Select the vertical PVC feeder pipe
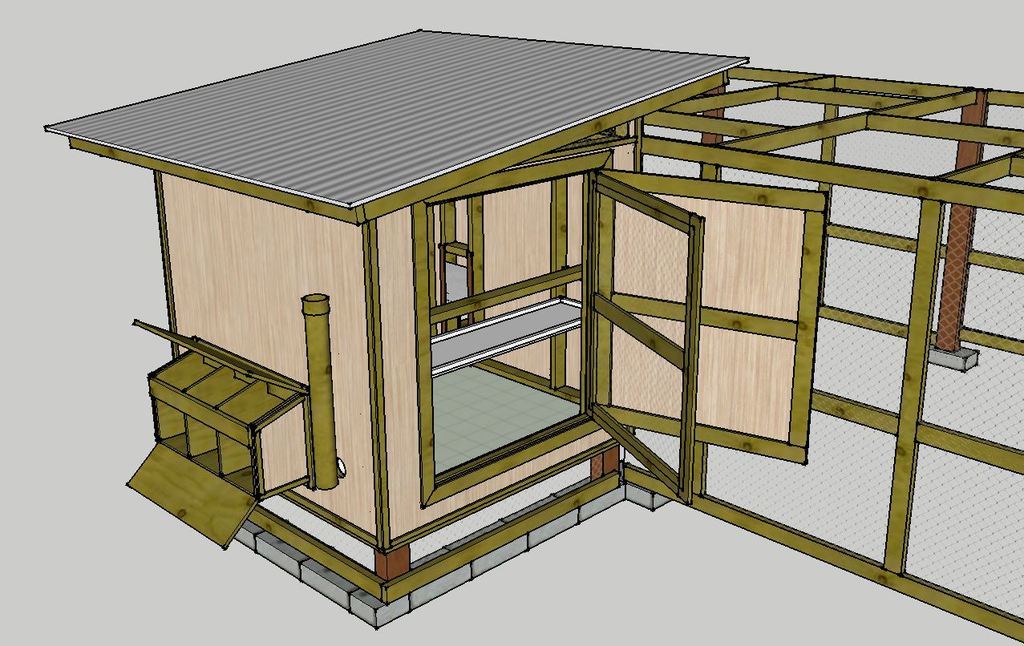 320,390
